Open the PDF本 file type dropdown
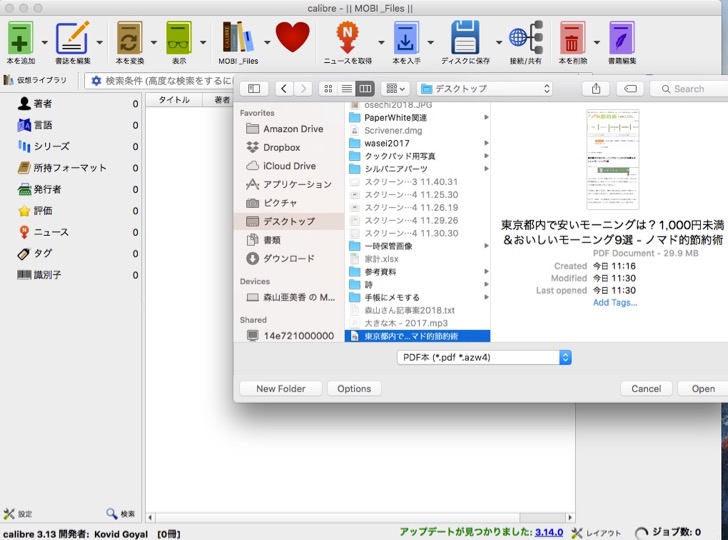Image resolution: width=728 pixels, height=540 pixels. click(484, 357)
